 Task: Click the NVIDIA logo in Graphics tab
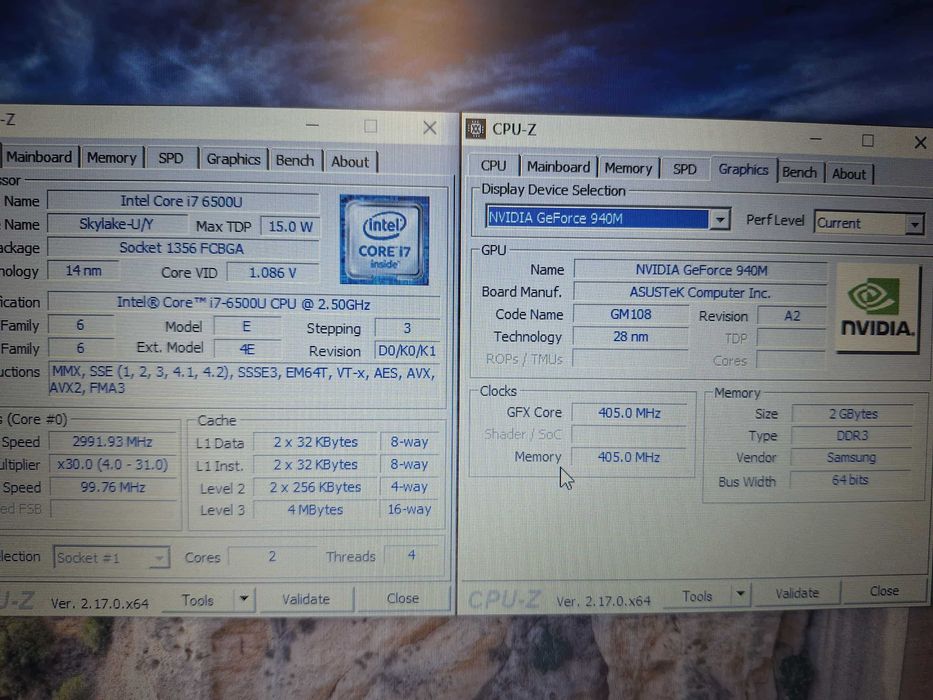877,308
